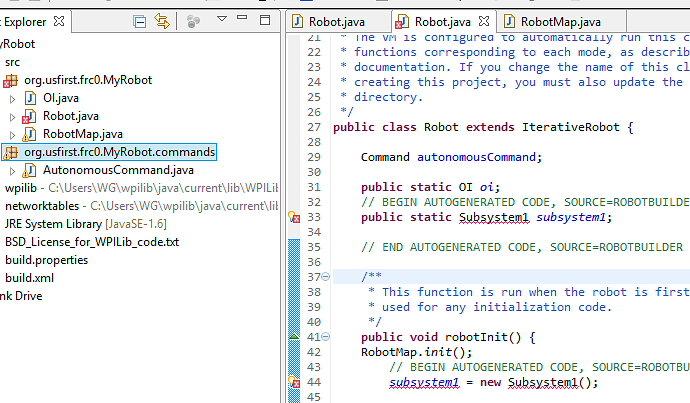Click the oi field on line 31

(486, 187)
